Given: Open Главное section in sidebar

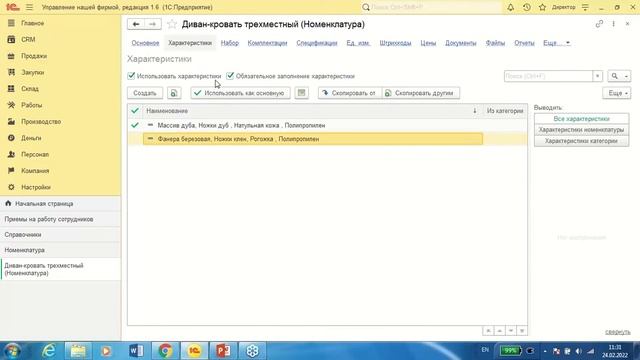Looking at the screenshot, I should click(x=32, y=23).
